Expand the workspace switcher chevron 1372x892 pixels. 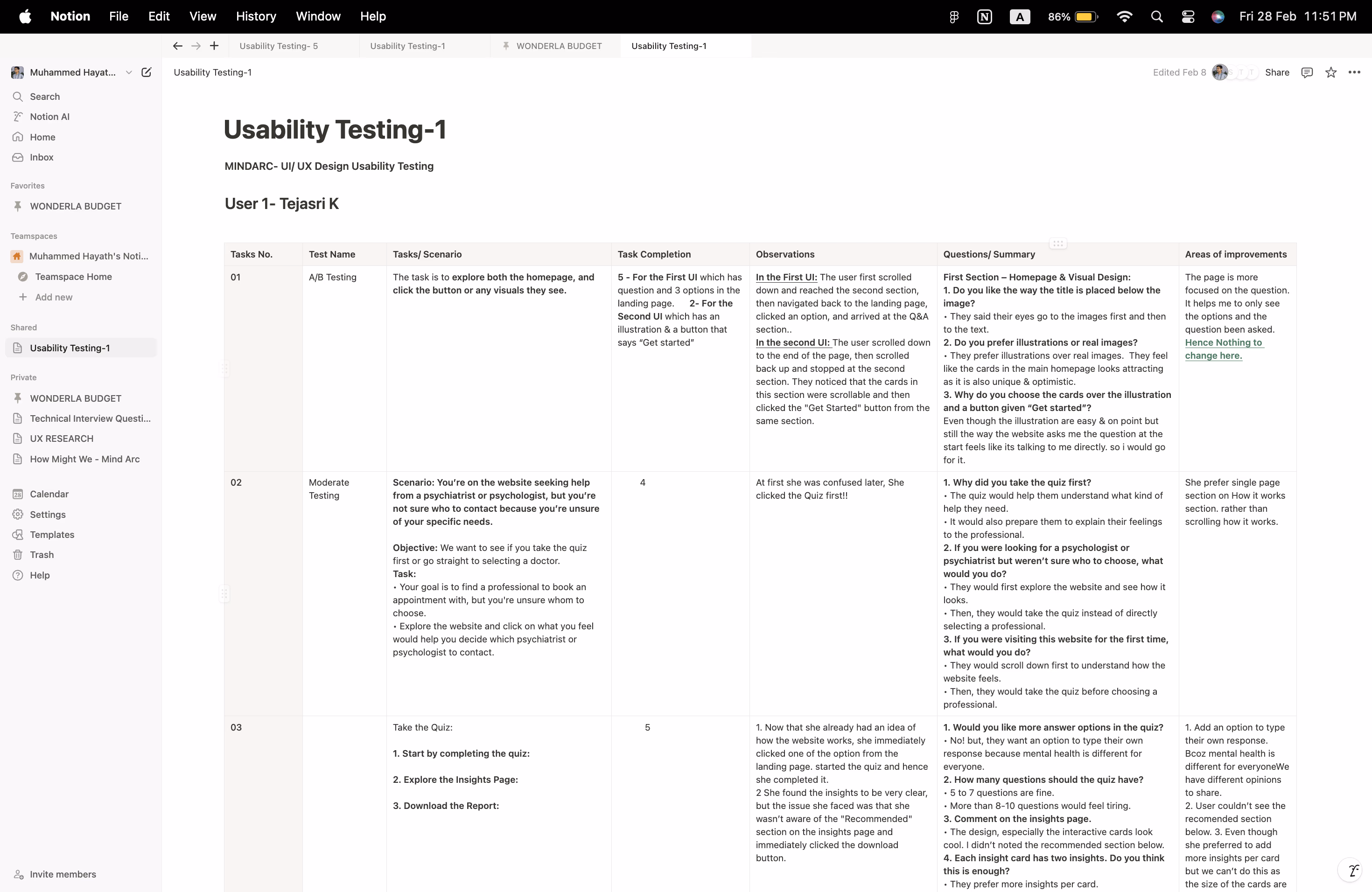tap(129, 72)
